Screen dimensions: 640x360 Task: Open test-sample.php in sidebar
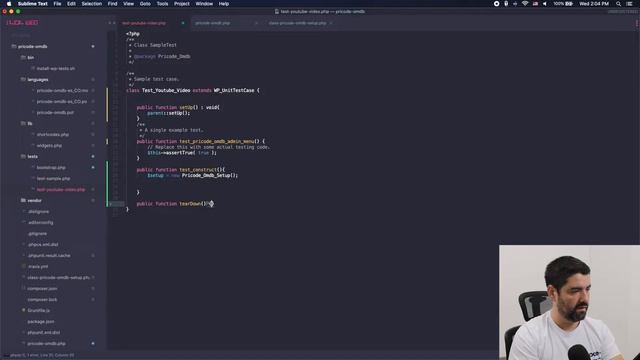[53, 178]
